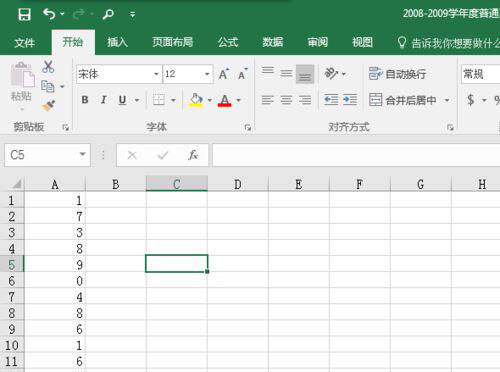The height and width of the screenshot is (372, 500).
Task: Open the 文件 tab
Action: coord(24,42)
